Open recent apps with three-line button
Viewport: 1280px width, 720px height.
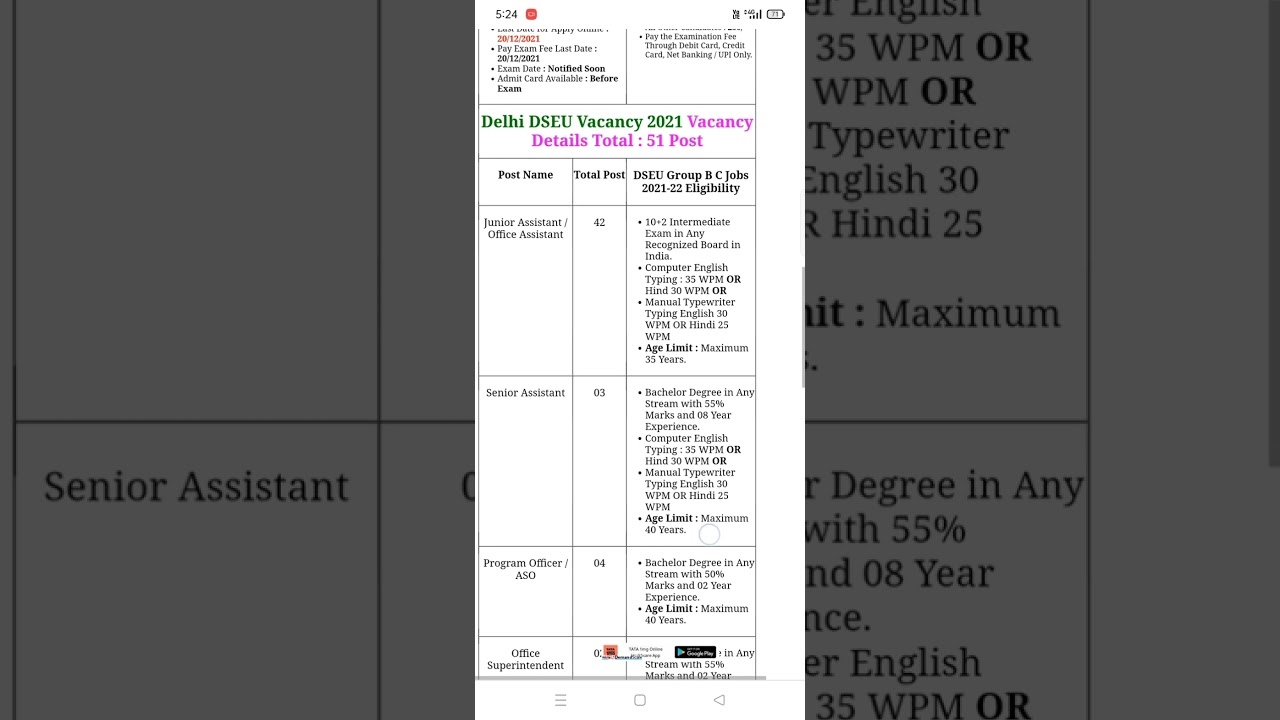pos(561,700)
